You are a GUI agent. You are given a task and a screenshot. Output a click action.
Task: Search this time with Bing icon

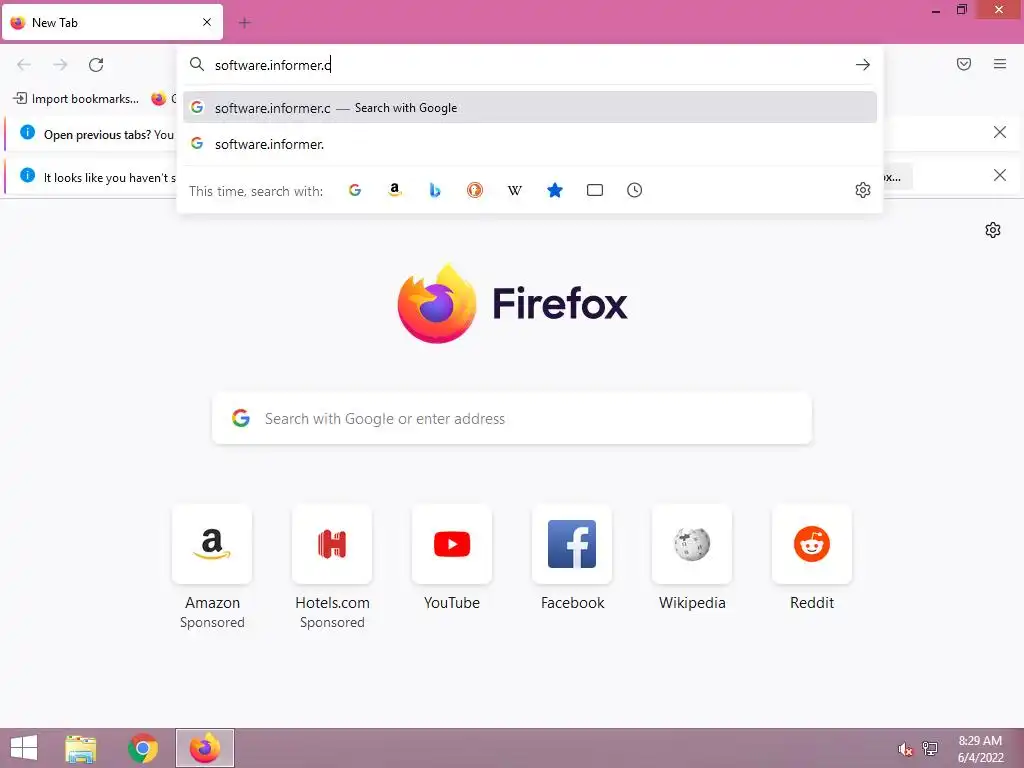pyautogui.click(x=435, y=190)
